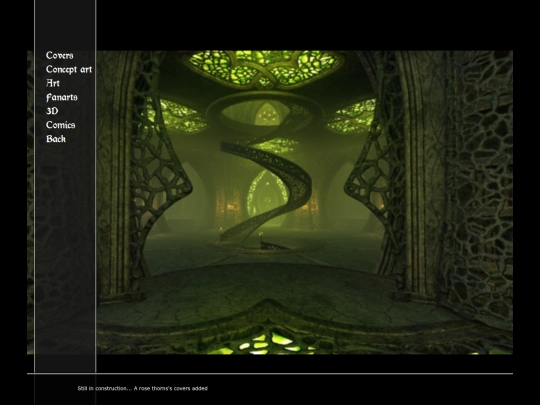Click the 'Still in construction...' status text

pos(143,388)
